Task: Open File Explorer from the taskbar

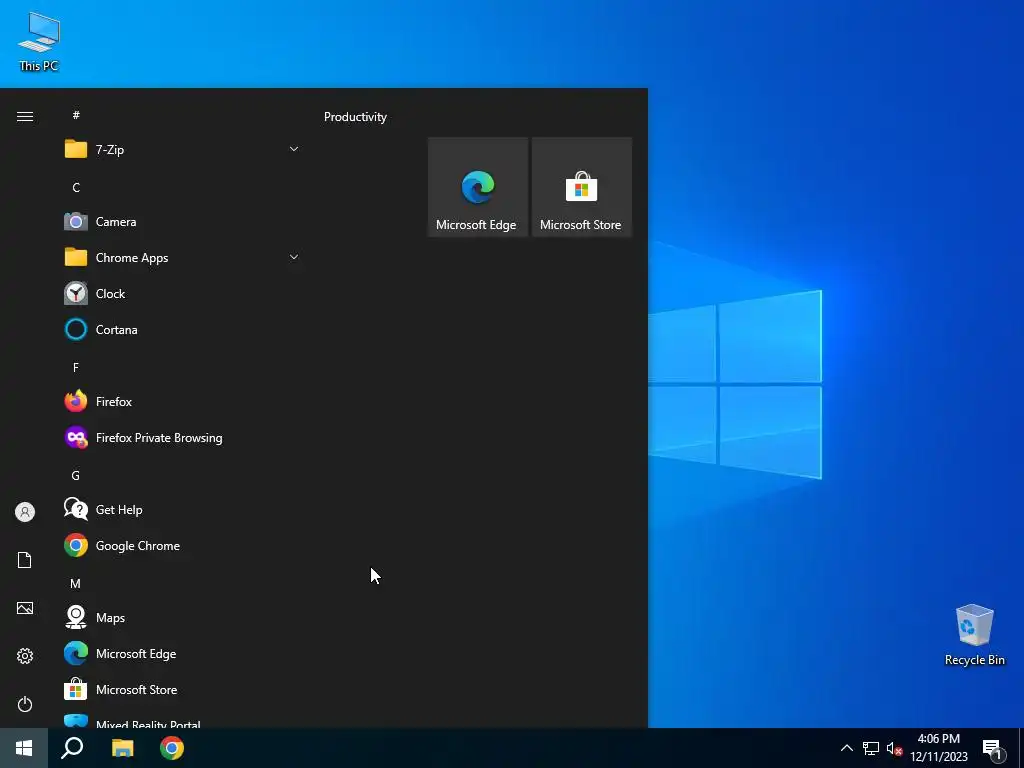Action: (122, 748)
